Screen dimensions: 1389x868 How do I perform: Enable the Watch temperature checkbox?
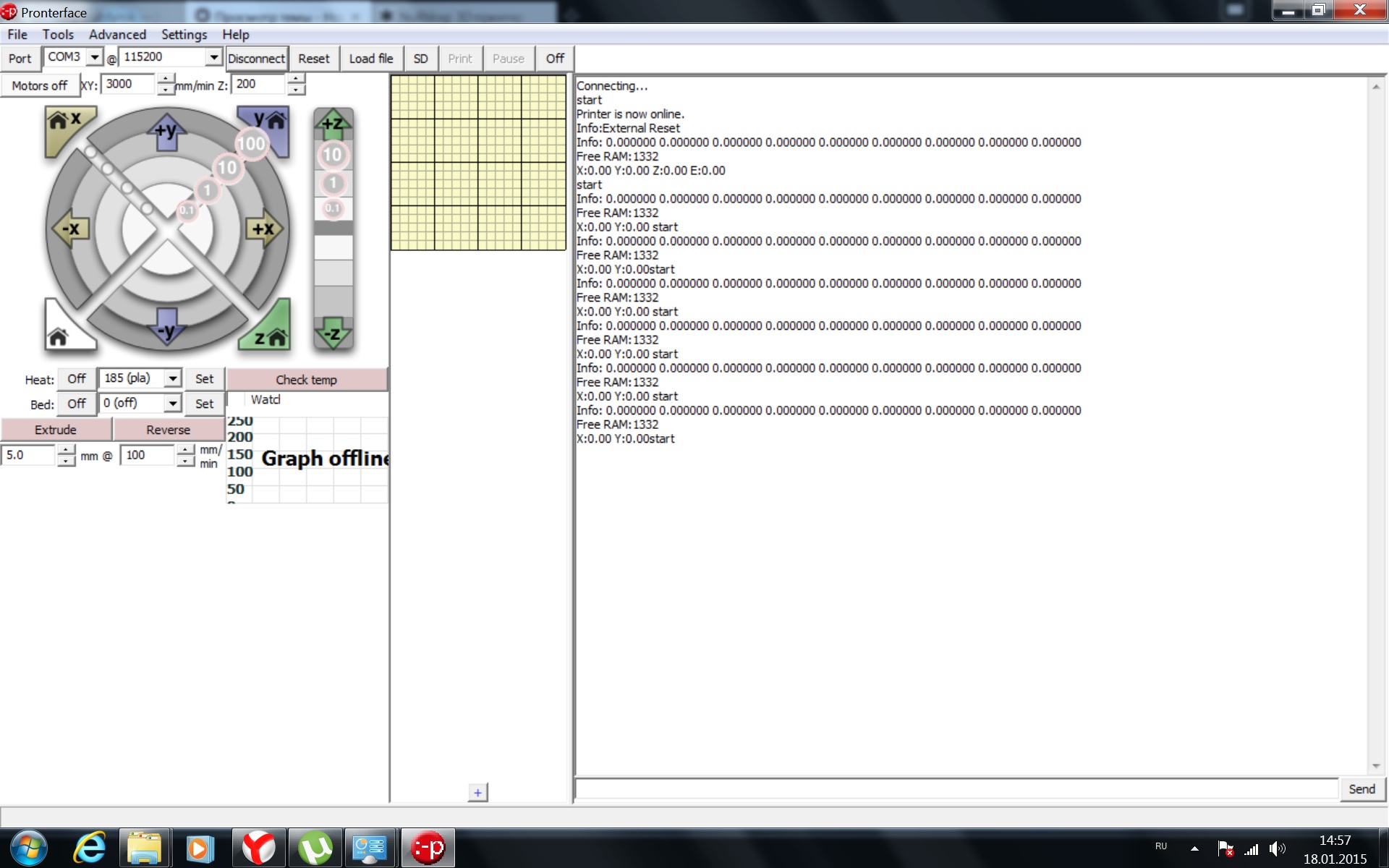click(236, 400)
